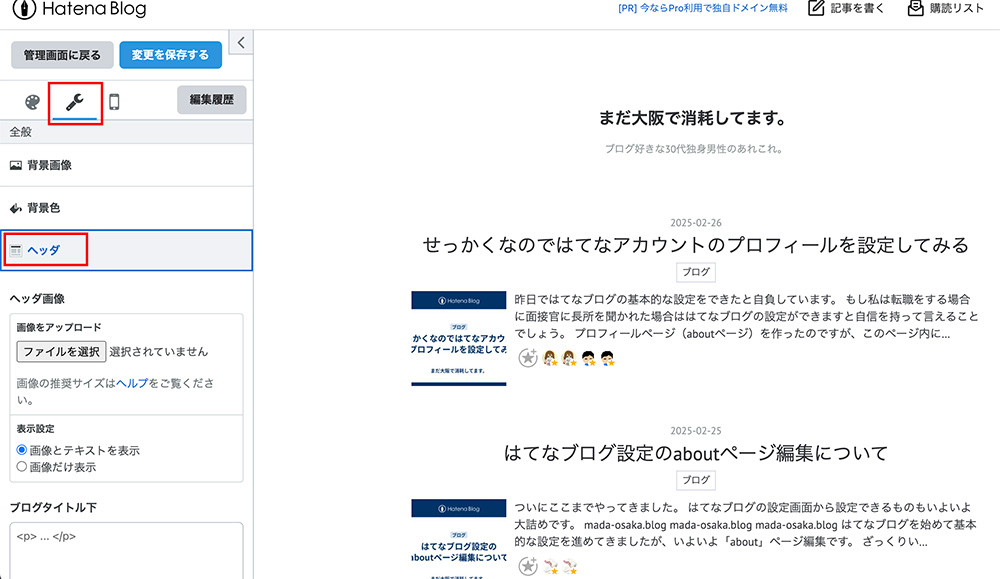This screenshot has width=1000, height=579.
Task: Click ブログ category tag under second article
Action: tap(696, 480)
